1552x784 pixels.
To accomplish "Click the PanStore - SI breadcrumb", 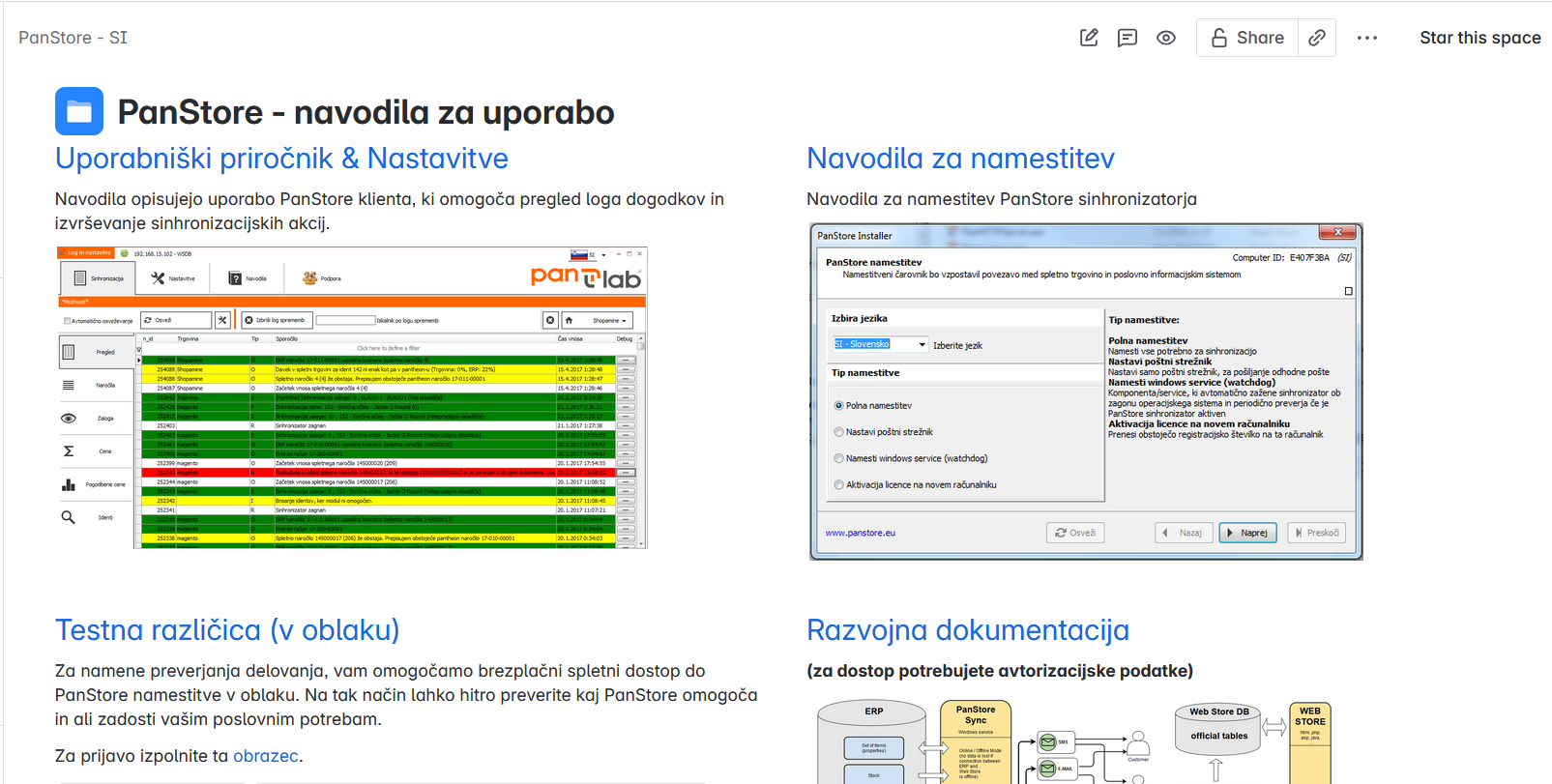I will coord(73,38).
